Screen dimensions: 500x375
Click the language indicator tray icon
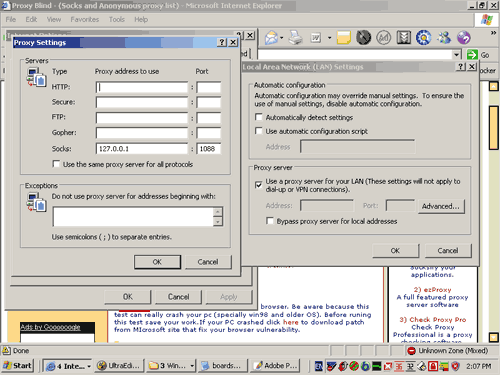pos(319,366)
